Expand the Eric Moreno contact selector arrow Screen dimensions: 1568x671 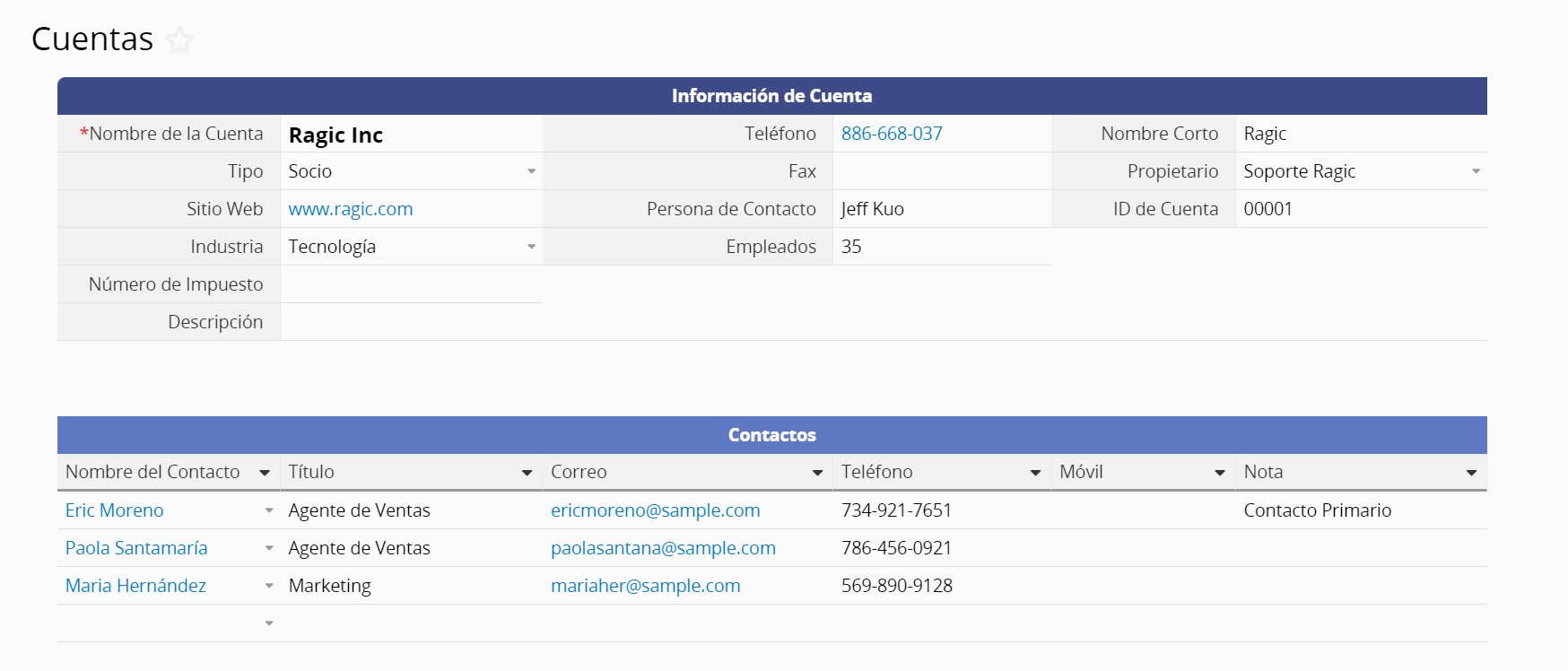point(269,510)
